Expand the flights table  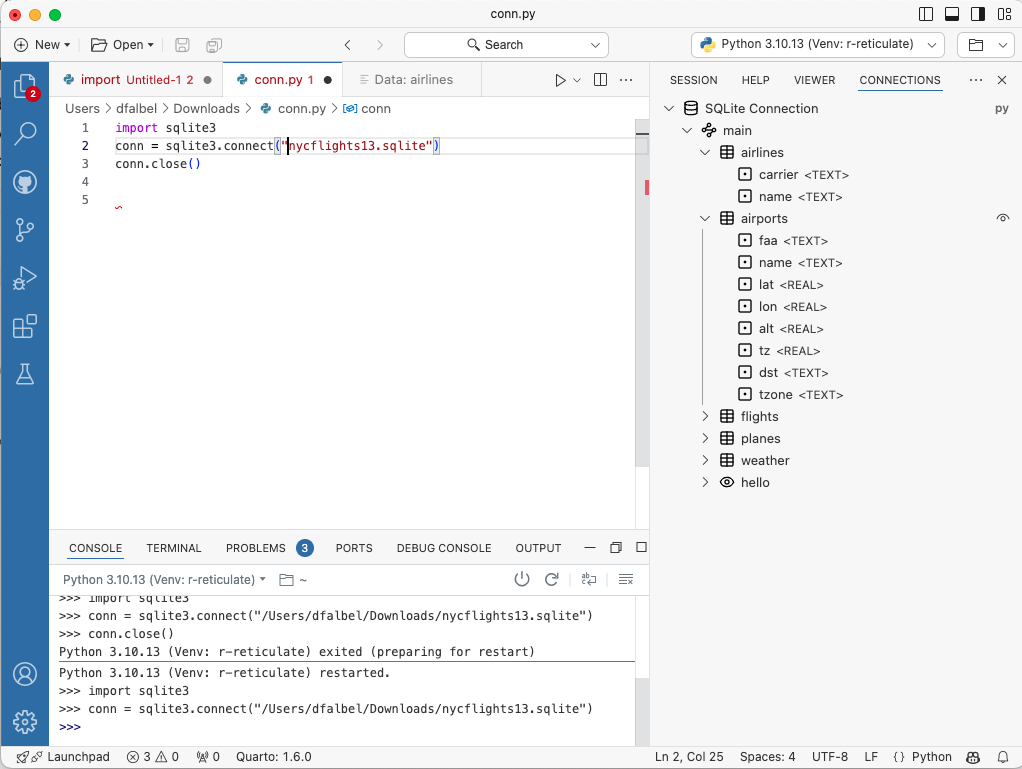(x=705, y=416)
